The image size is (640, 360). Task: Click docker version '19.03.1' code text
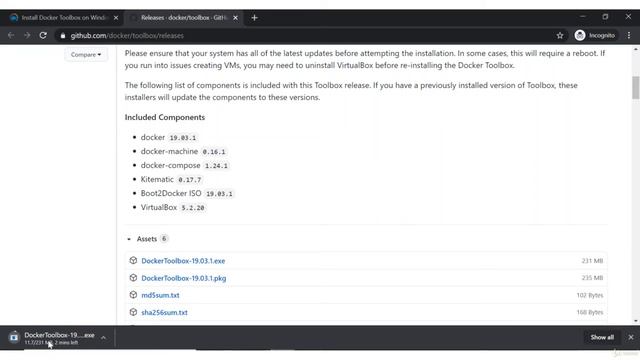tap(183, 138)
